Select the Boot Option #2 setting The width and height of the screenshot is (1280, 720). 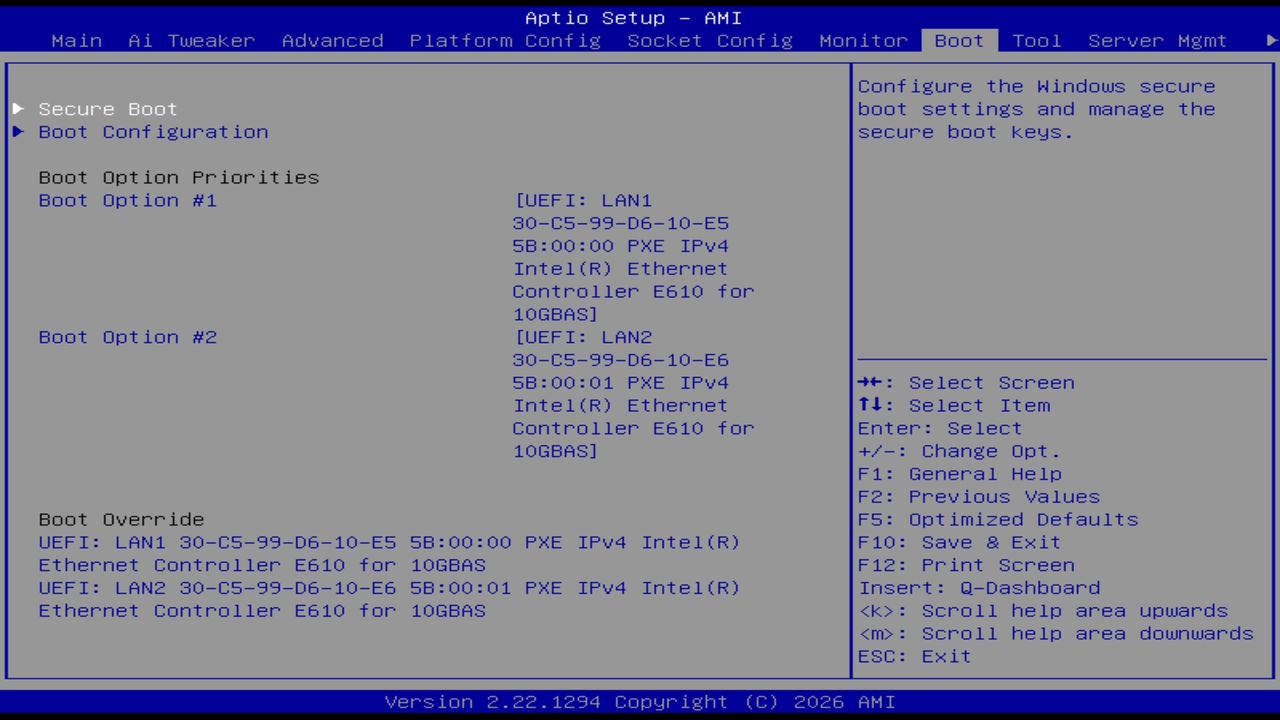click(127, 337)
